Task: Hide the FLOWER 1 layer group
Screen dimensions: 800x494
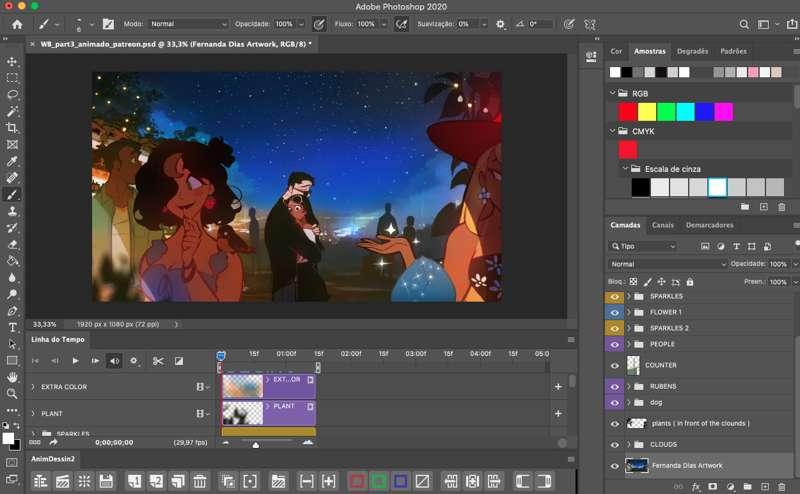Action: coord(614,312)
